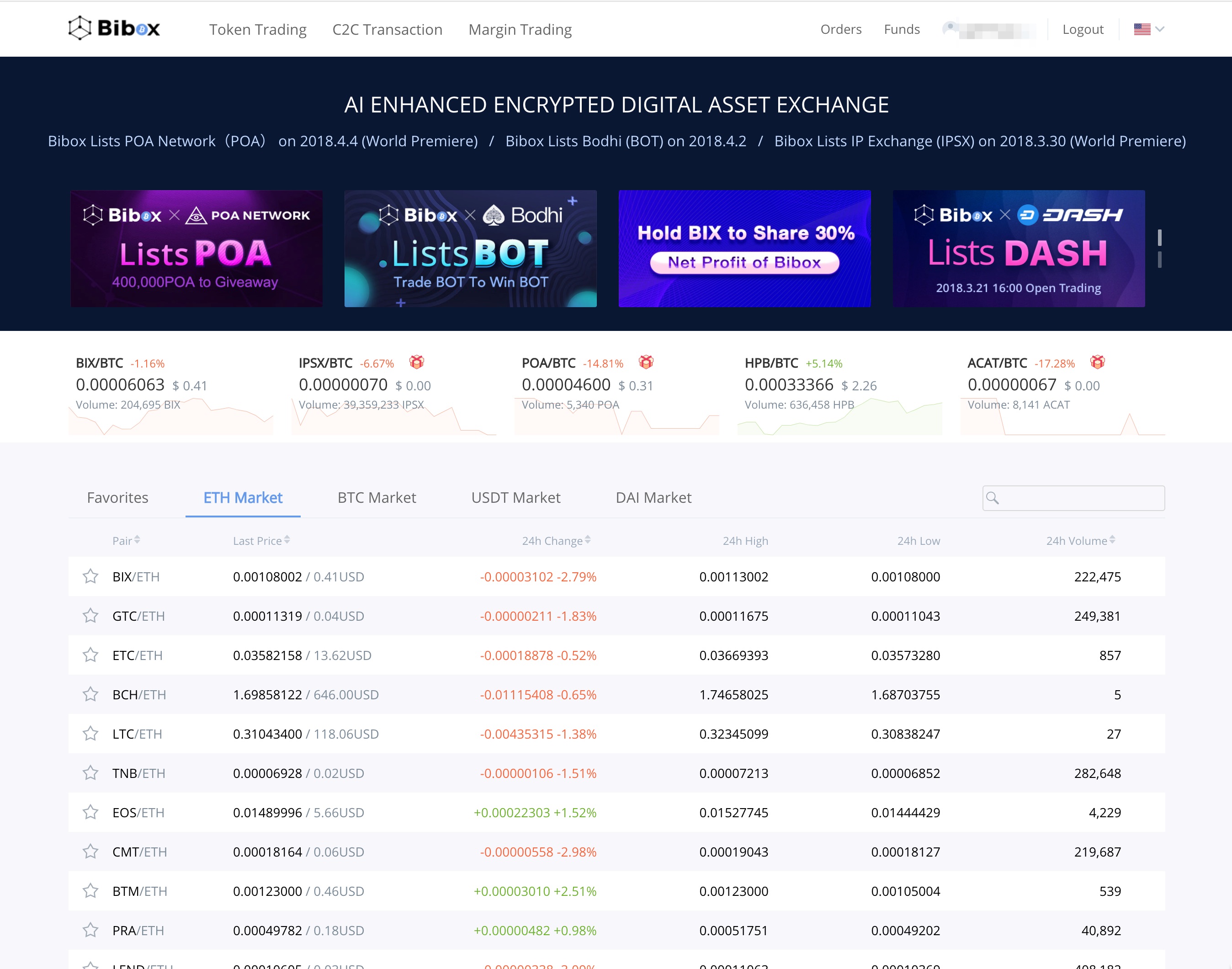Click the search magnifier icon
The width and height of the screenshot is (1232, 969).
point(993,498)
